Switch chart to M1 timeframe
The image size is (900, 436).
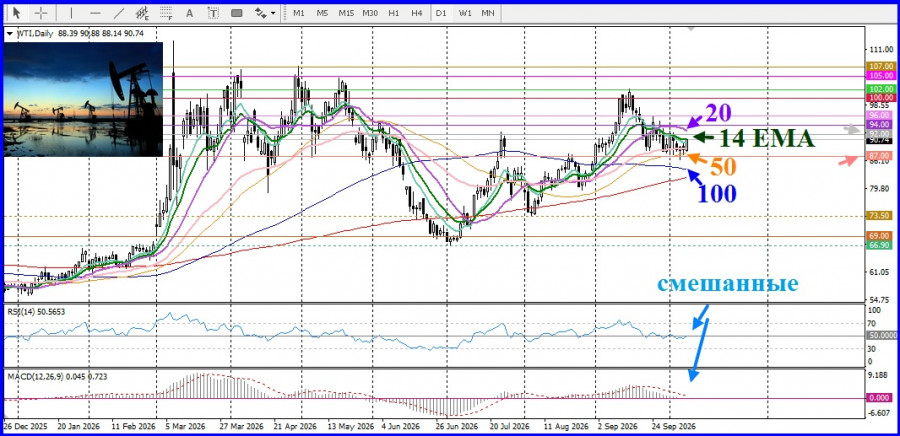pos(298,13)
